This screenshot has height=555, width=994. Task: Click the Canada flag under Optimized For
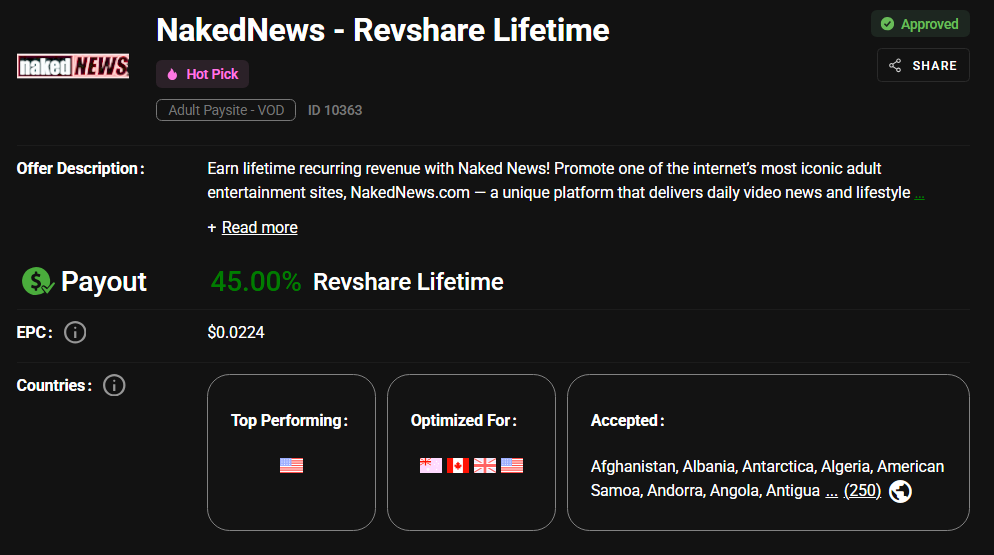(458, 466)
